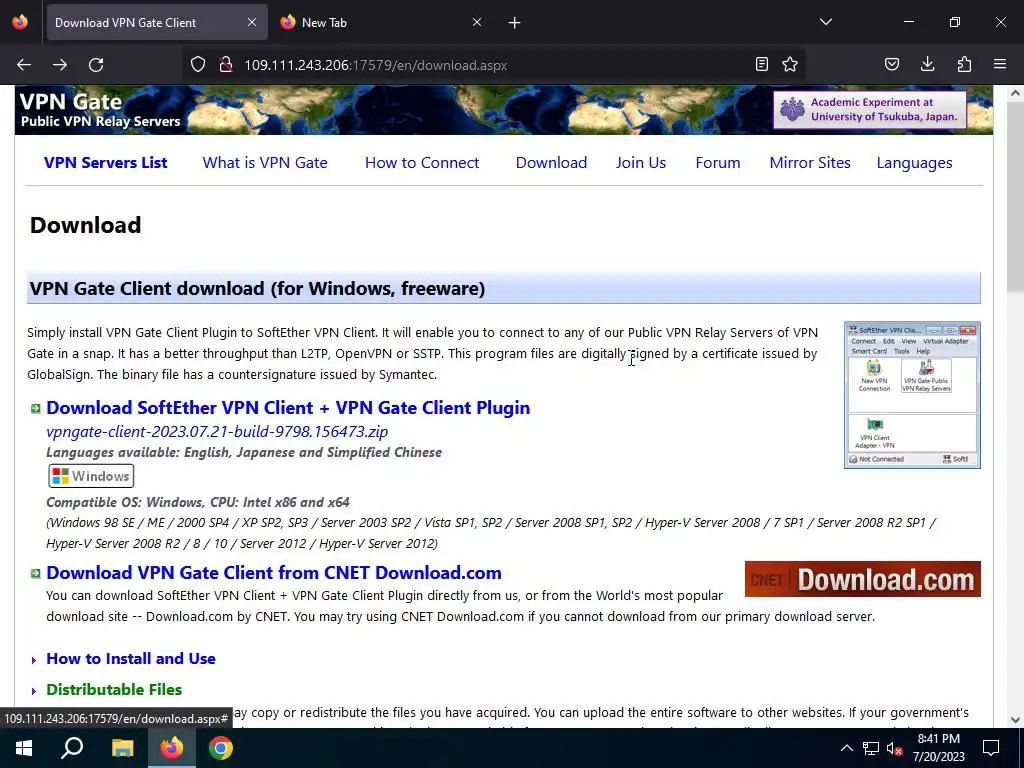Click the Firefox taskbar icon
The width and height of the screenshot is (1024, 768).
pyautogui.click(x=172, y=748)
